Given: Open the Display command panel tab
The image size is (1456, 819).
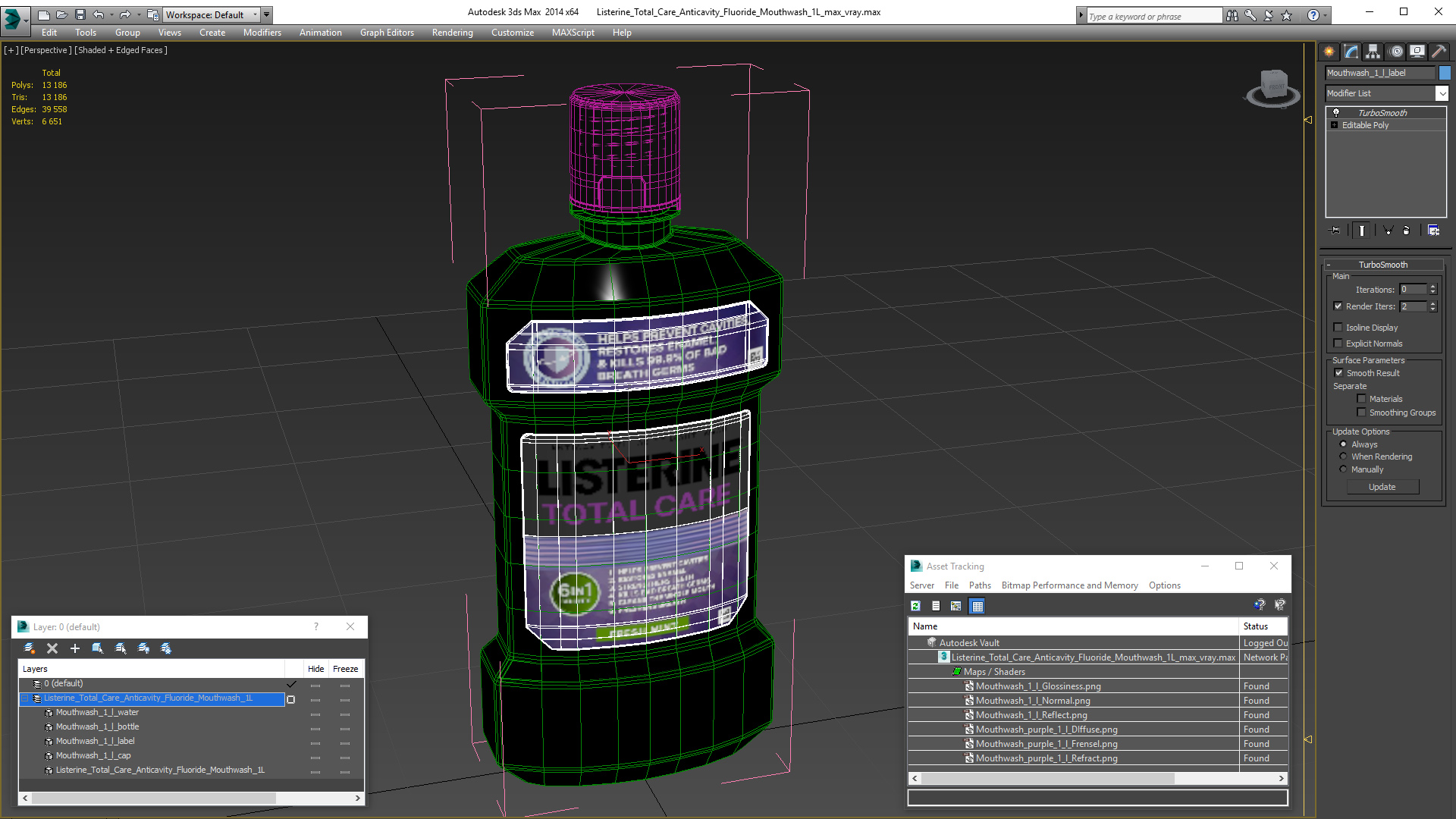Looking at the screenshot, I should click(x=1417, y=52).
